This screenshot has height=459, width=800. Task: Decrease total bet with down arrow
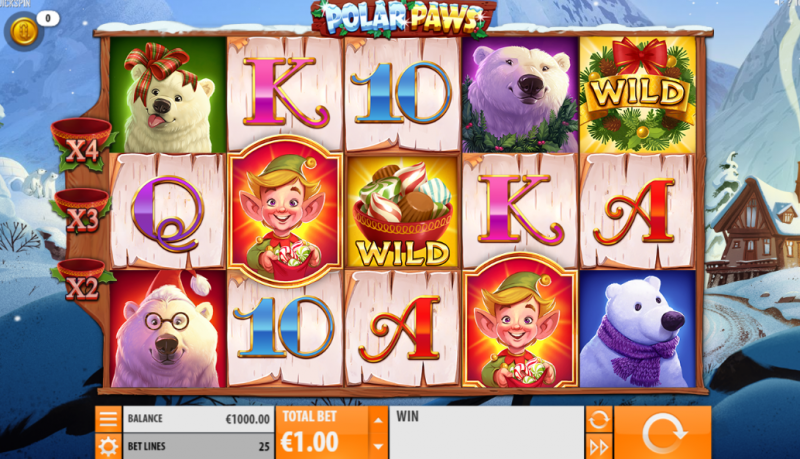tap(378, 446)
